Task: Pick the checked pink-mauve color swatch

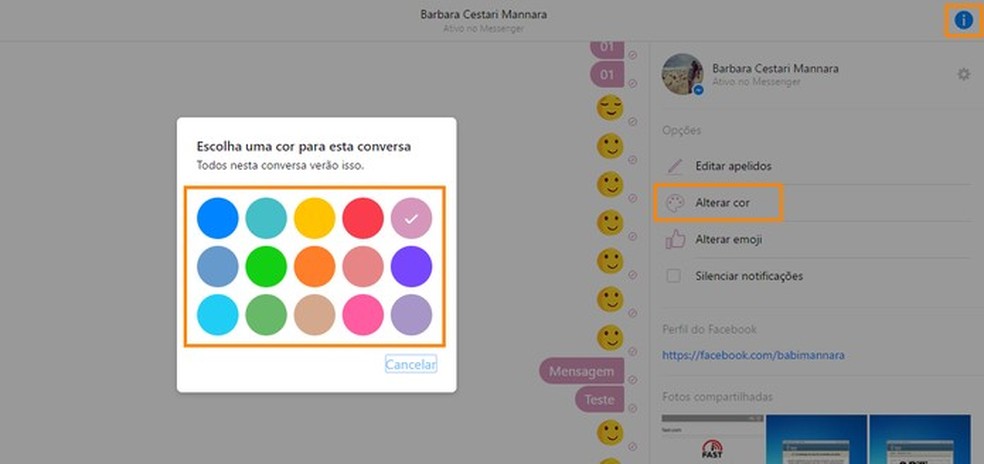Action: point(411,219)
